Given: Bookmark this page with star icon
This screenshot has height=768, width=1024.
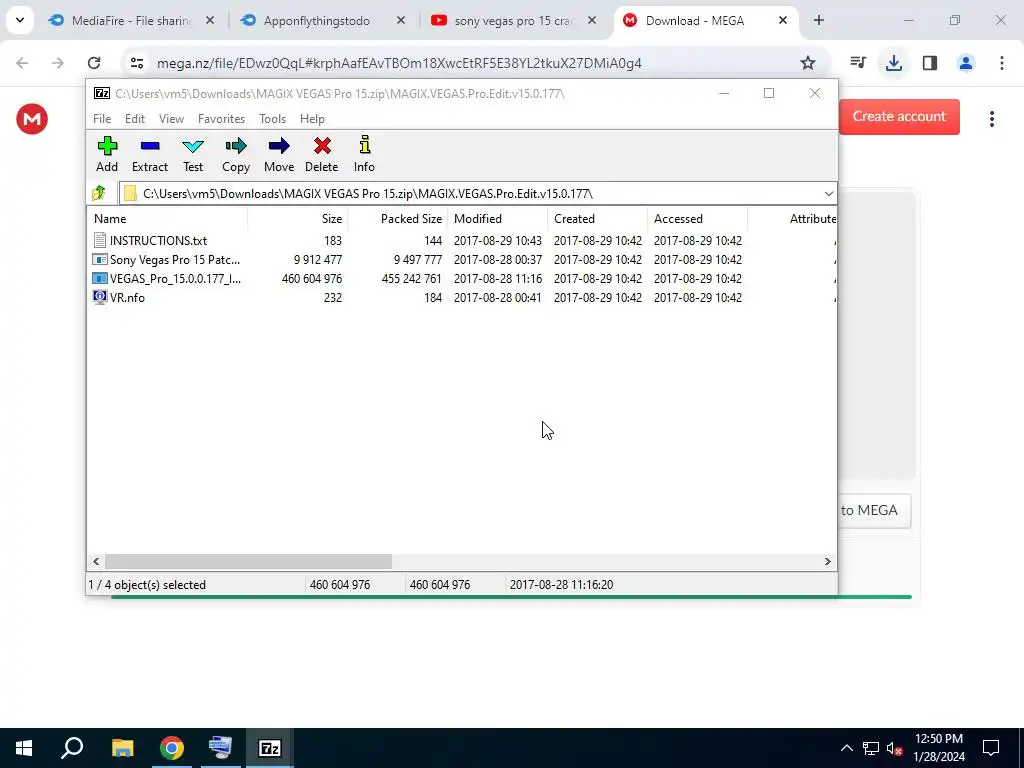Looking at the screenshot, I should tap(808, 63).
